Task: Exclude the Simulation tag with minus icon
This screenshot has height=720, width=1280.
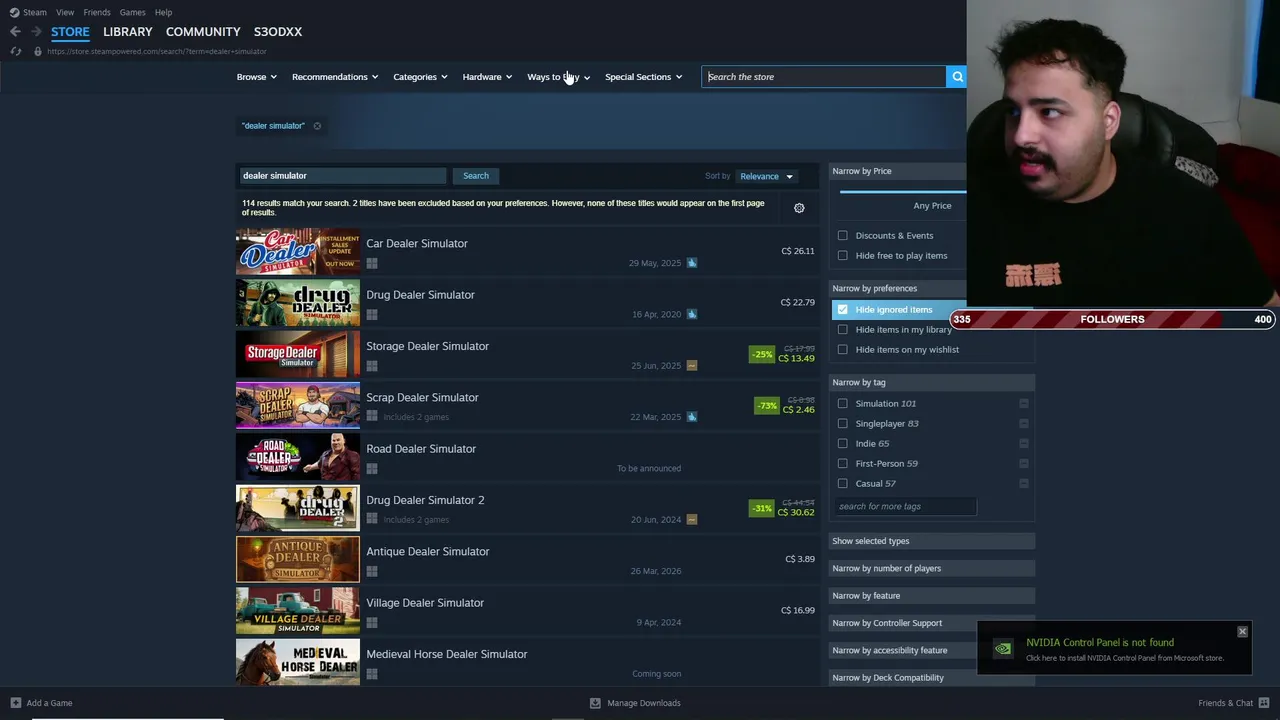Action: (1024, 404)
